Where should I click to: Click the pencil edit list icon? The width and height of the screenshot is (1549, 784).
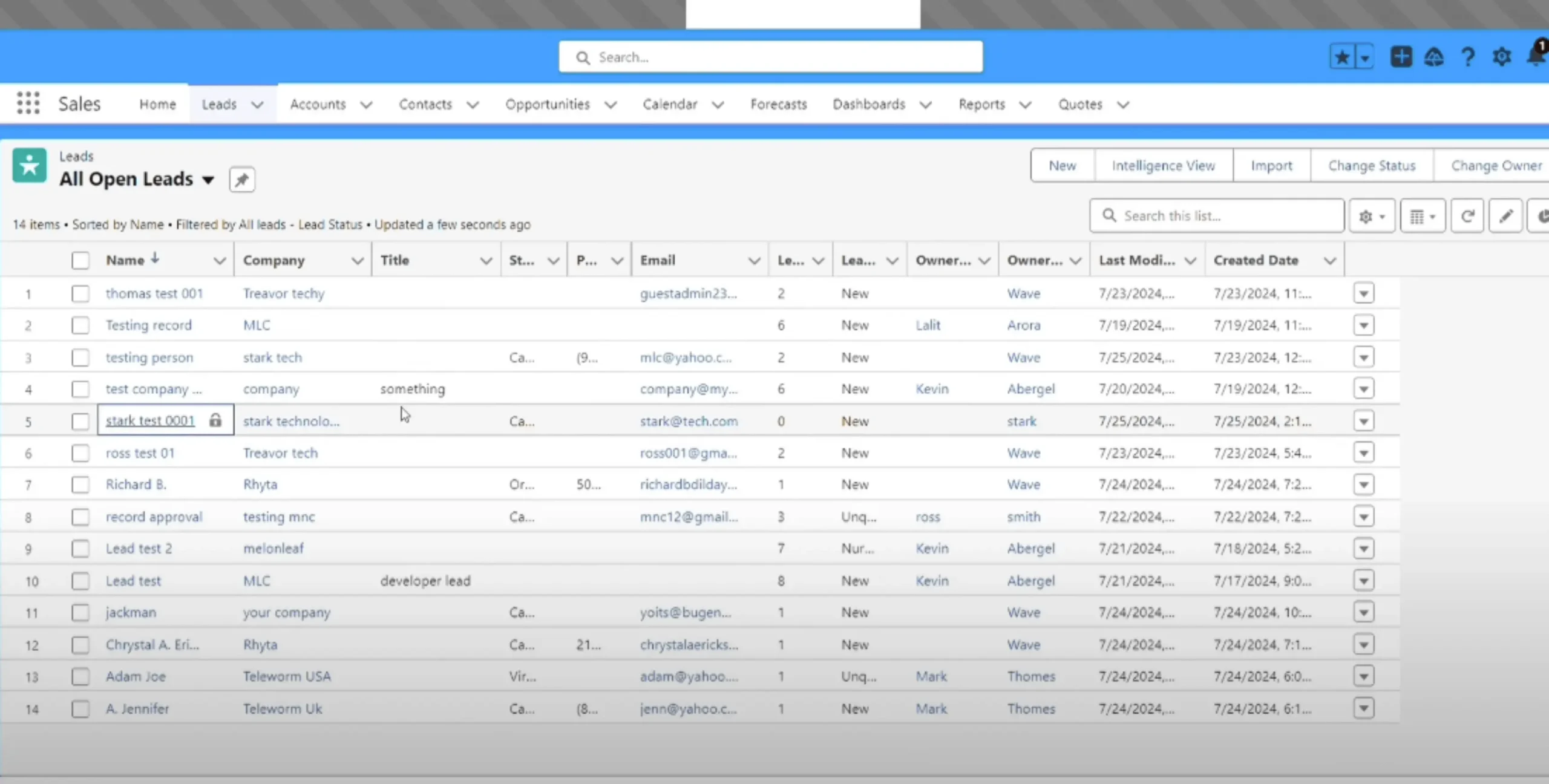click(1505, 217)
